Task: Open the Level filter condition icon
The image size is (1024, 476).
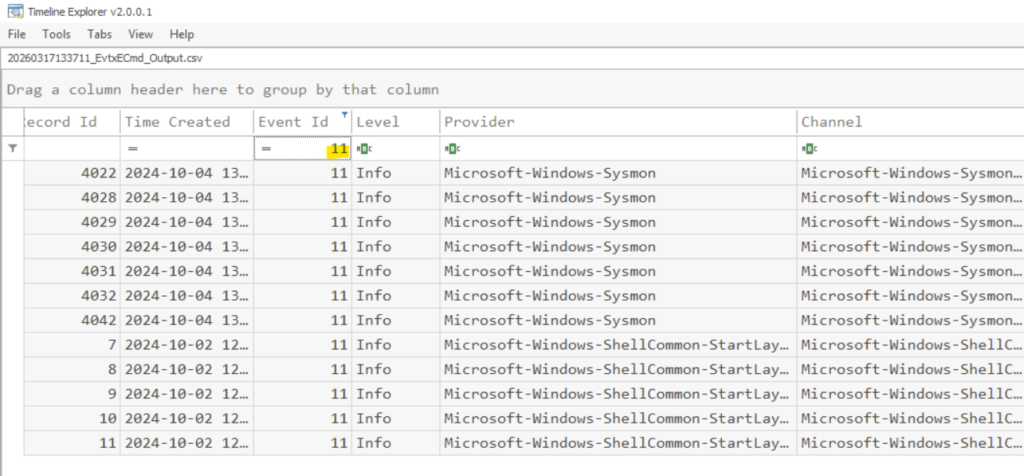Action: 363,148
